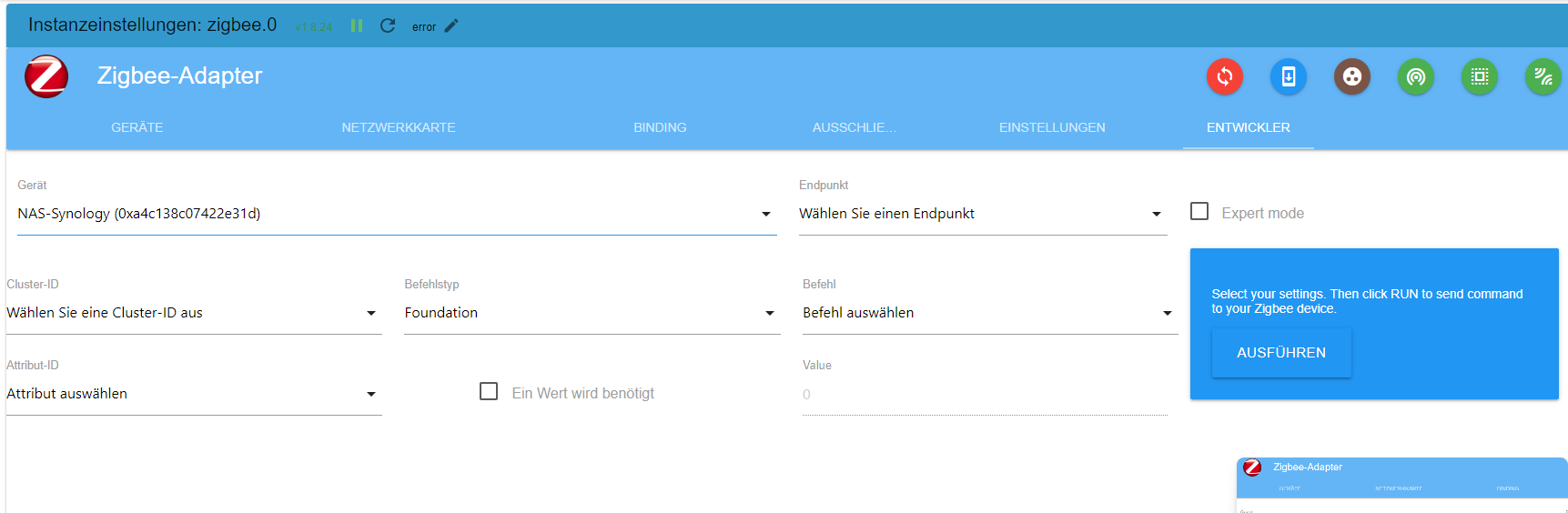This screenshot has width=1568, height=513.
Task: Click the Zigbee-Adapter thumbnail preview
Action: 1401,486
